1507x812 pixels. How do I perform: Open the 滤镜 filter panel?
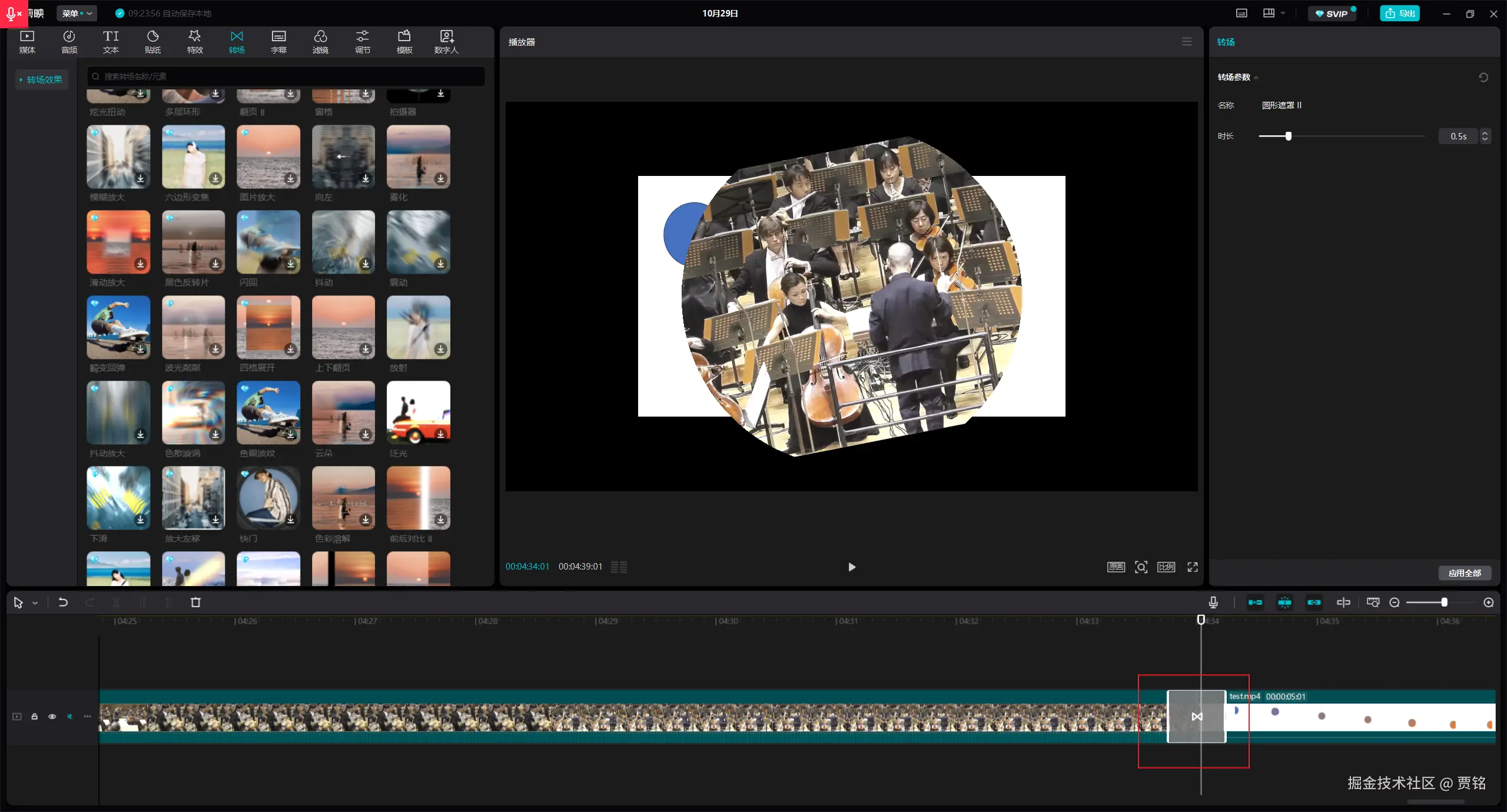(320, 42)
